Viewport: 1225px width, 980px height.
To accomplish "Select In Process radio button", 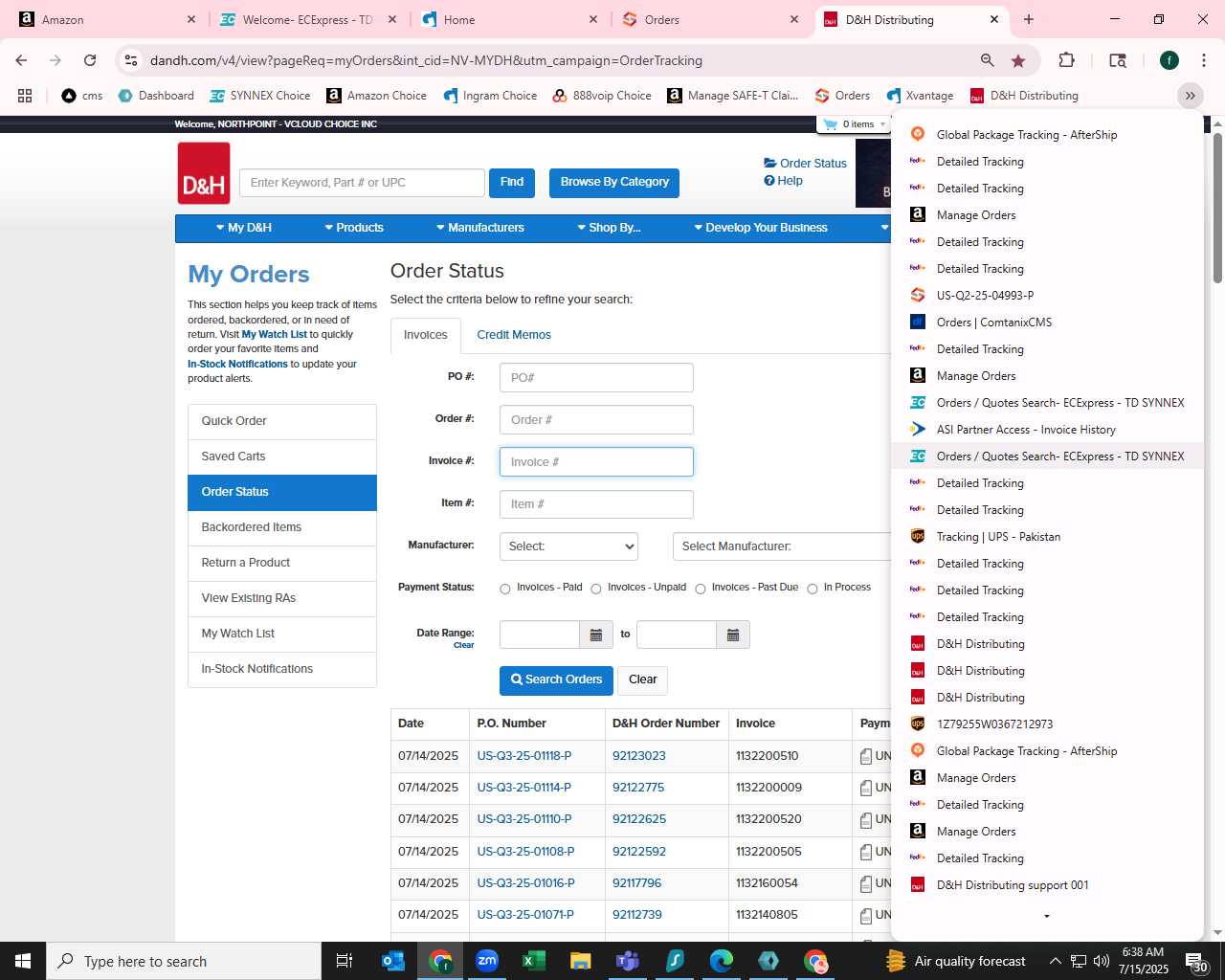I will (813, 589).
